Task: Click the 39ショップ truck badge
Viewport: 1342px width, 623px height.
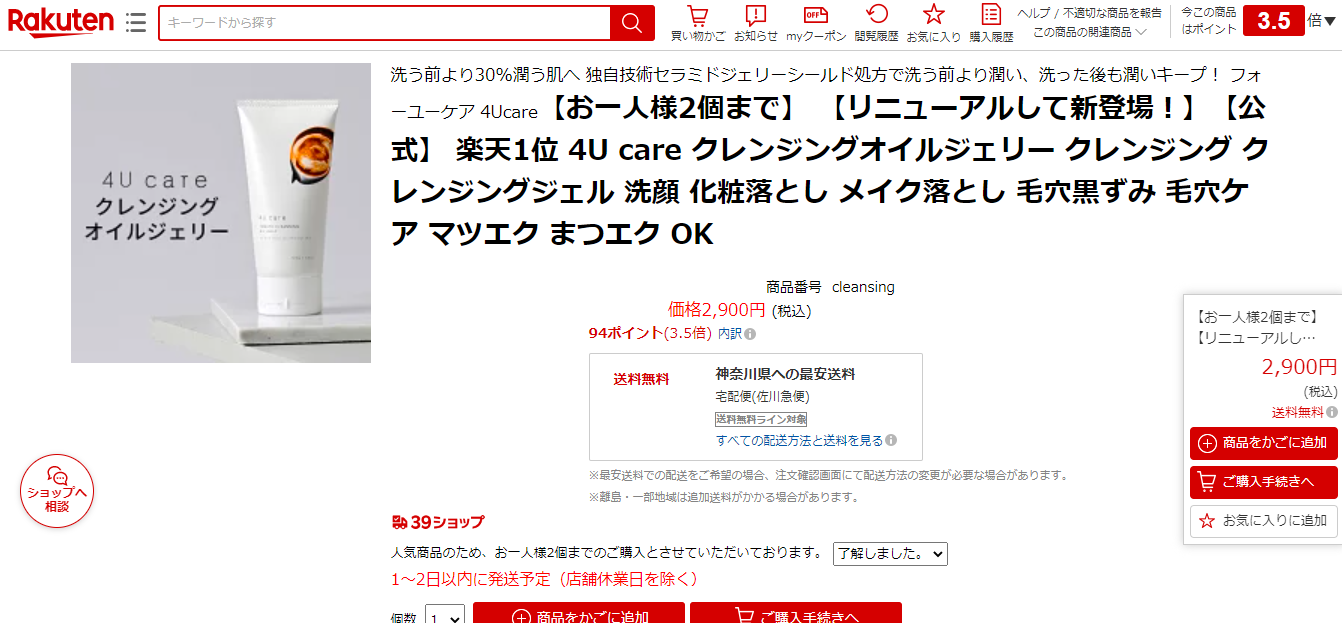Action: pyautogui.click(x=438, y=522)
